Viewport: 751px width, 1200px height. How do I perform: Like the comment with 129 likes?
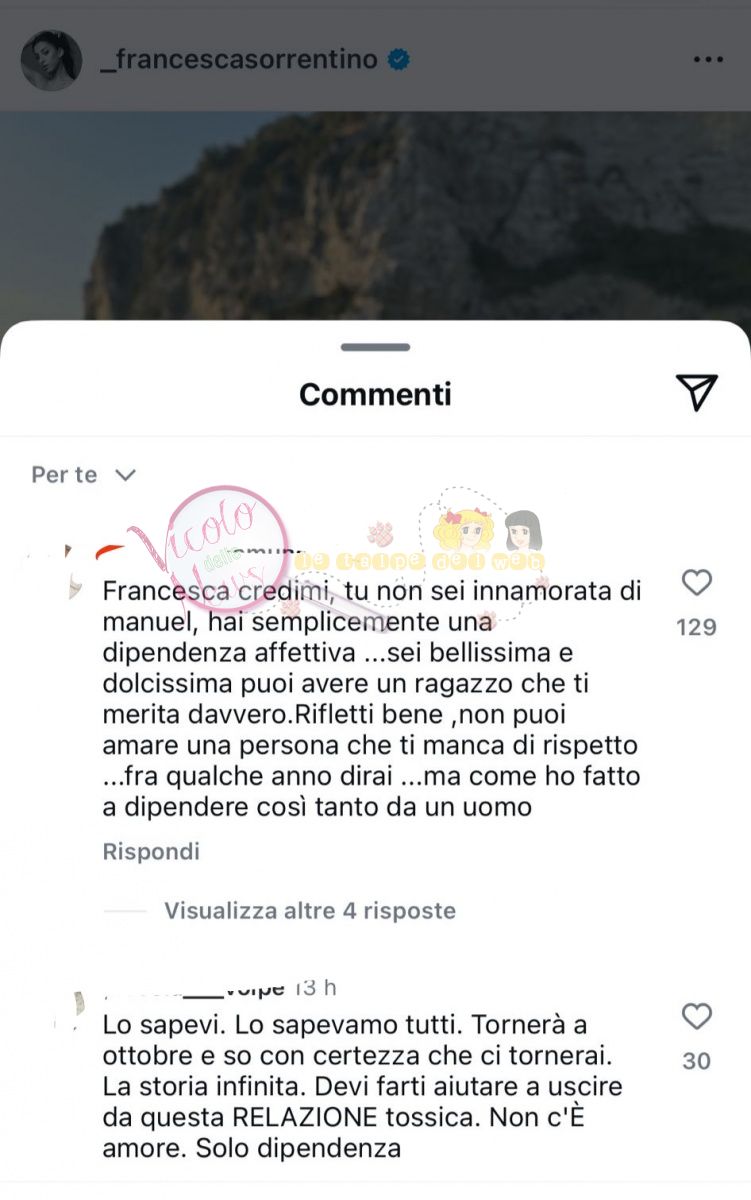(696, 583)
